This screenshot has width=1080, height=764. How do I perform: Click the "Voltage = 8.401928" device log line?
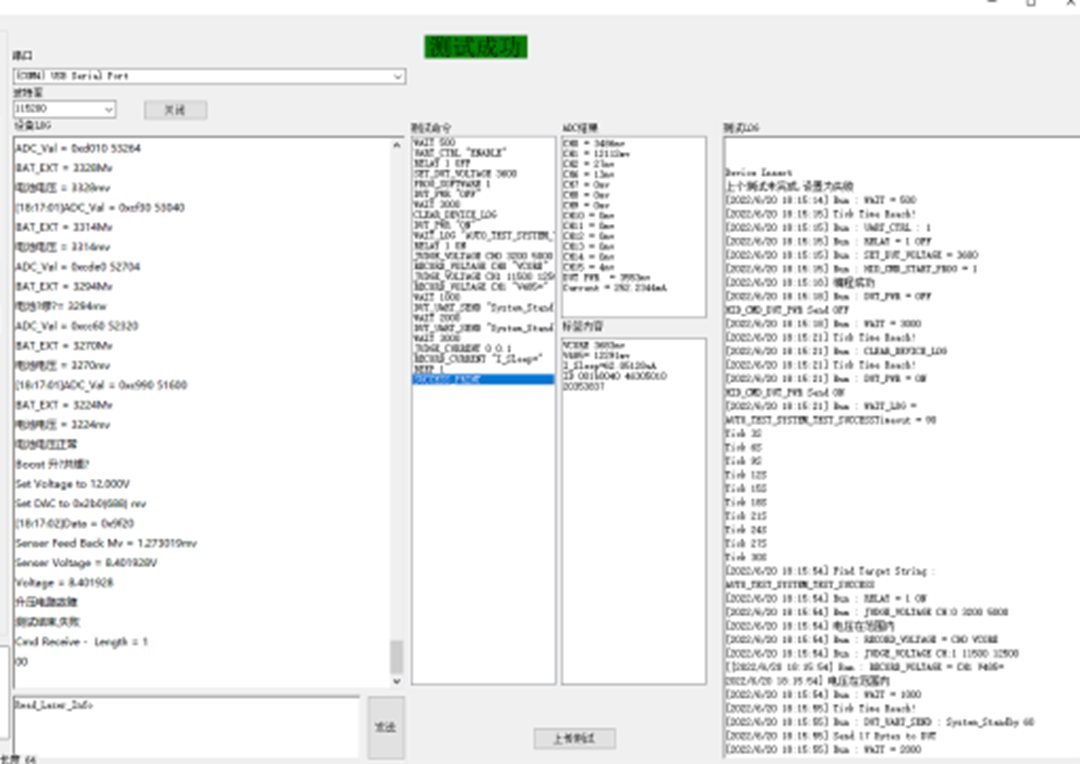click(x=64, y=582)
